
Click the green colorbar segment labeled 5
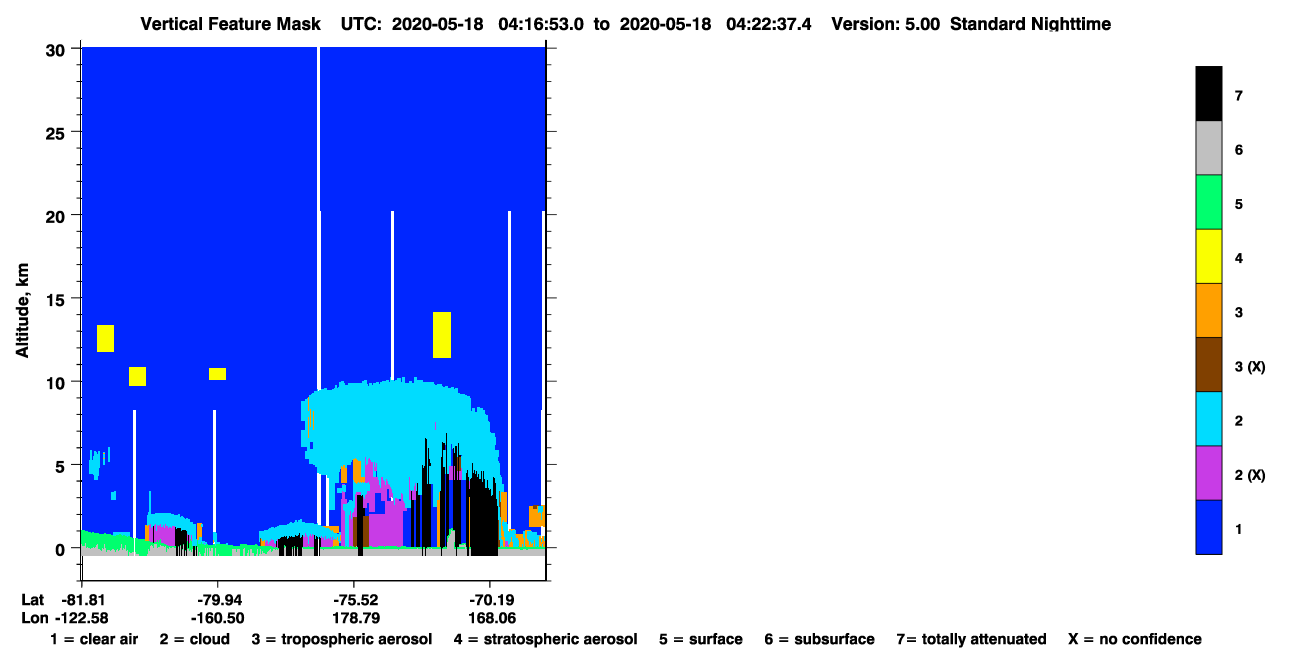pyautogui.click(x=1208, y=202)
